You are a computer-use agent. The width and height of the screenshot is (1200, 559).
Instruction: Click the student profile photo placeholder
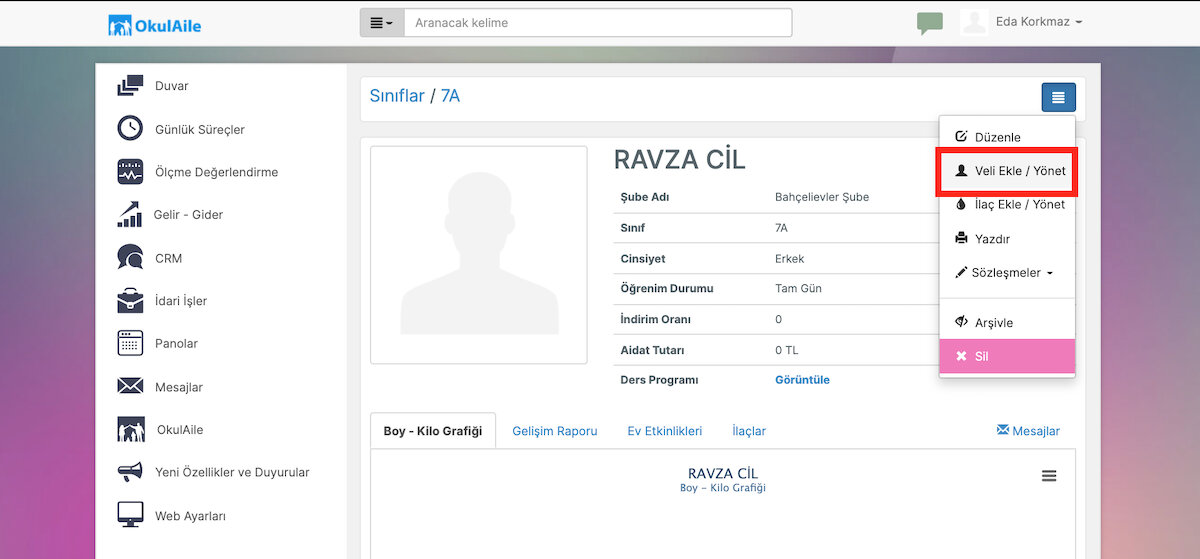click(479, 255)
